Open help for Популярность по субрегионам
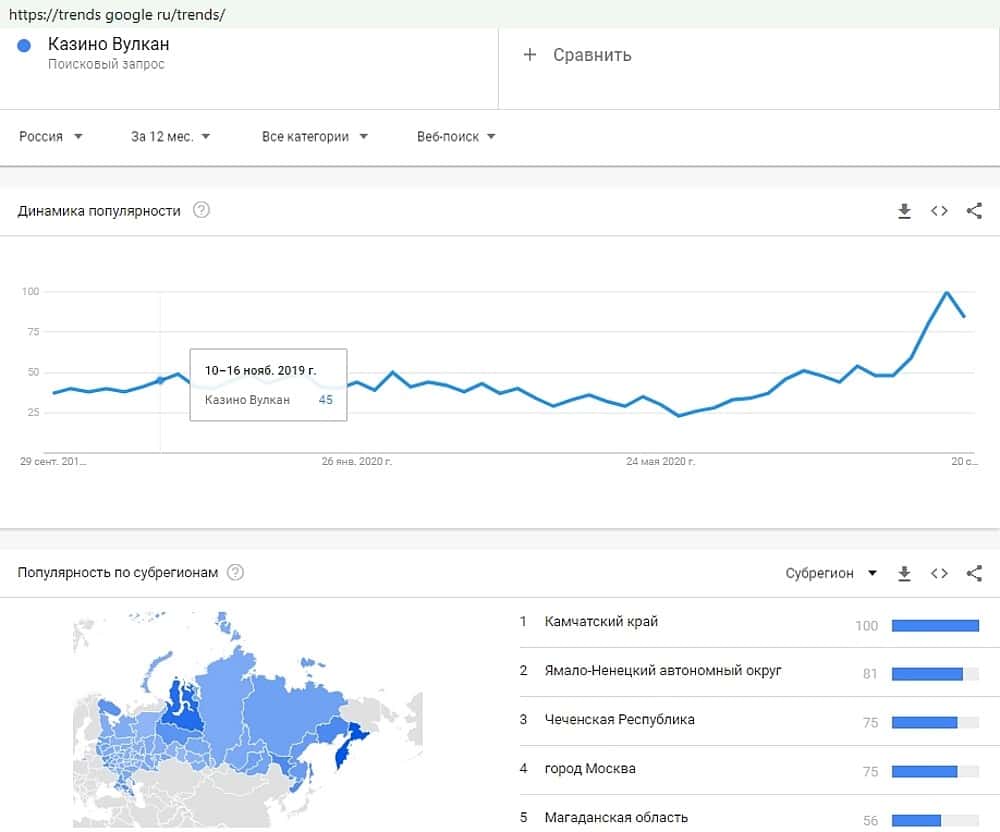 tap(235, 573)
